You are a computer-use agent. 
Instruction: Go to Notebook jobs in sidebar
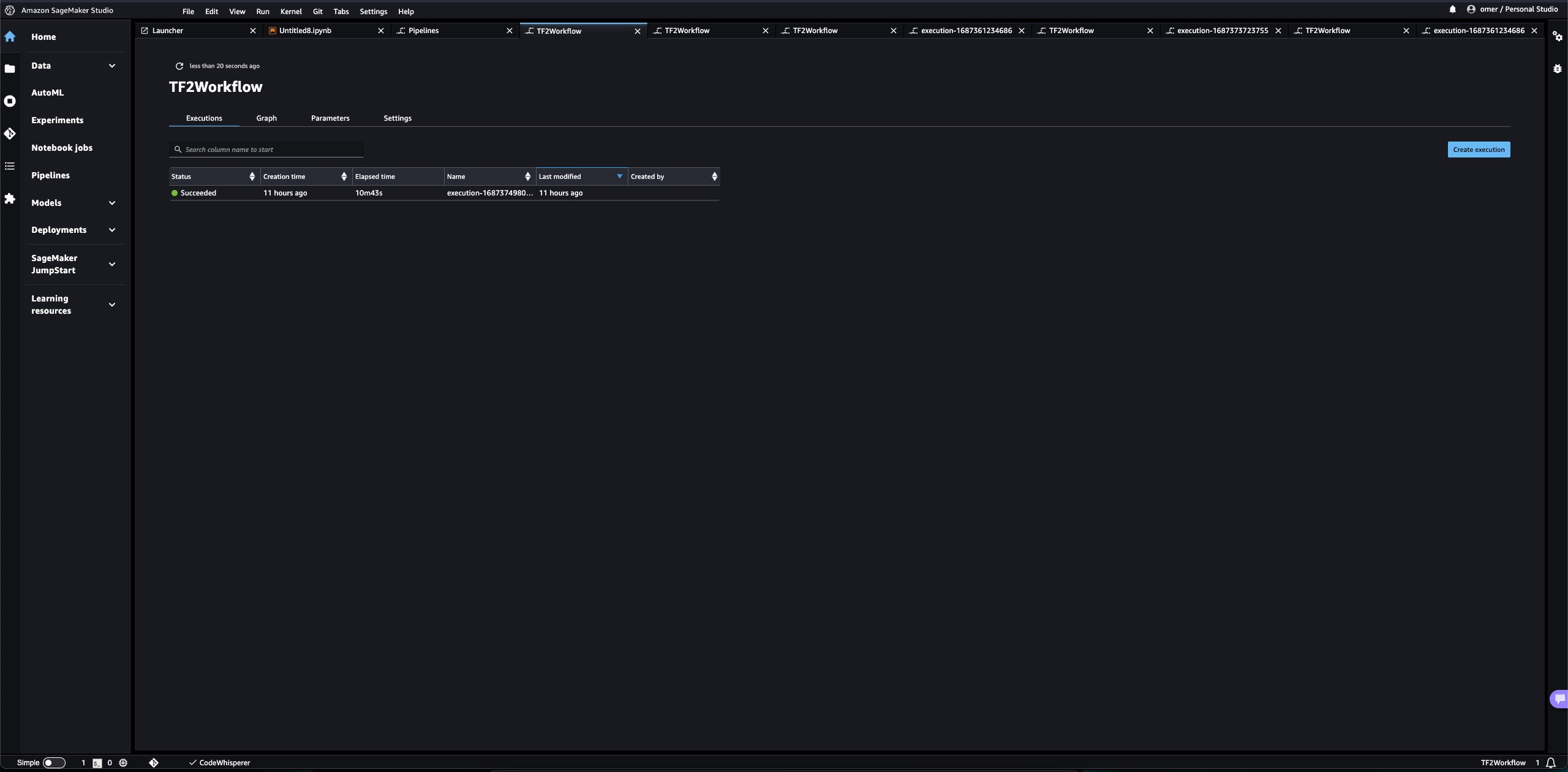click(62, 148)
